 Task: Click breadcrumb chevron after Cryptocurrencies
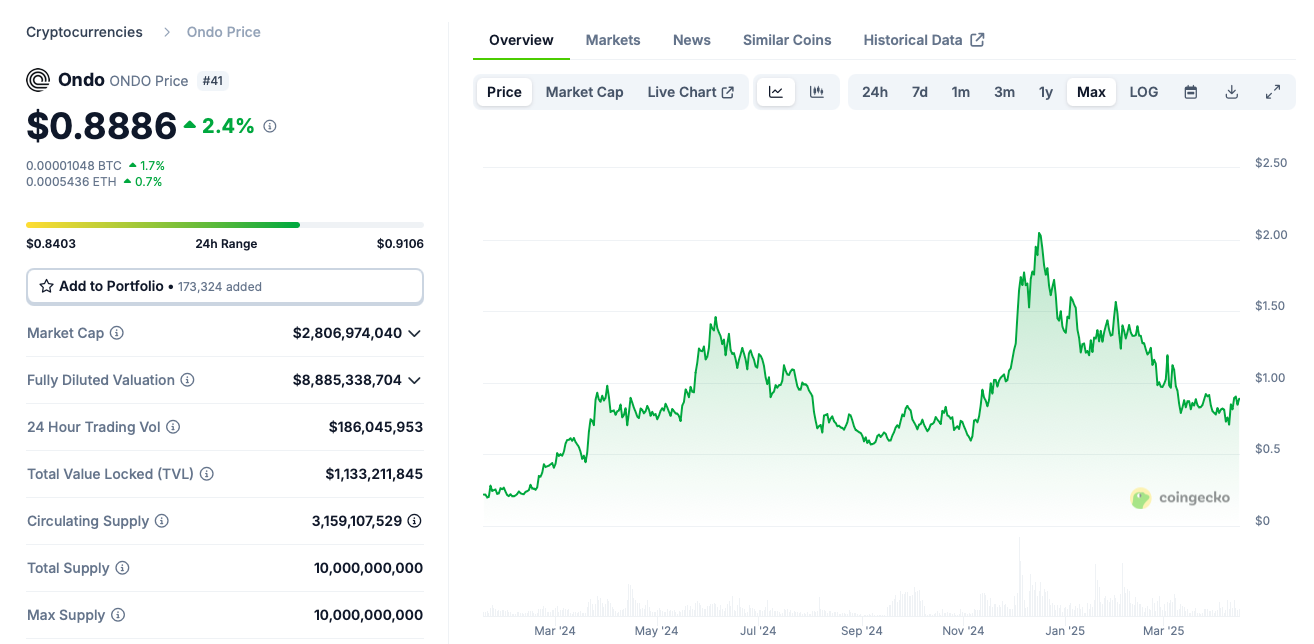[x=165, y=32]
